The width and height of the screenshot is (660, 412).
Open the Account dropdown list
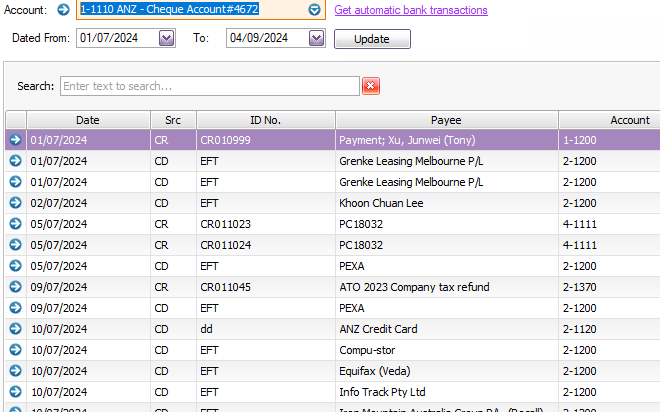314,10
